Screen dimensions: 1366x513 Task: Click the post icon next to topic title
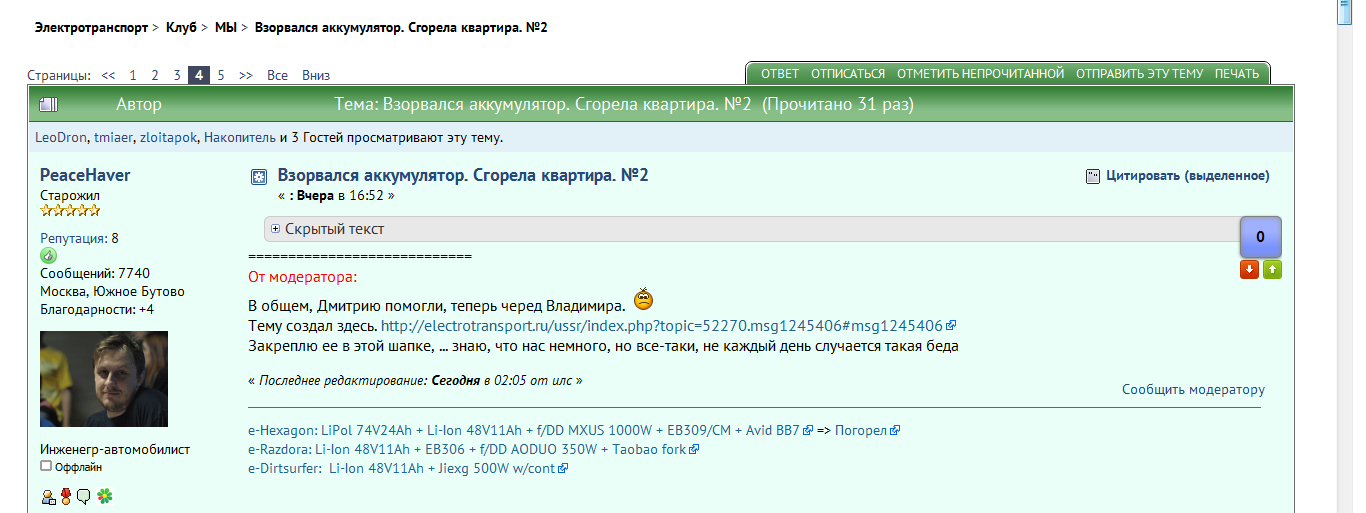pos(258,177)
